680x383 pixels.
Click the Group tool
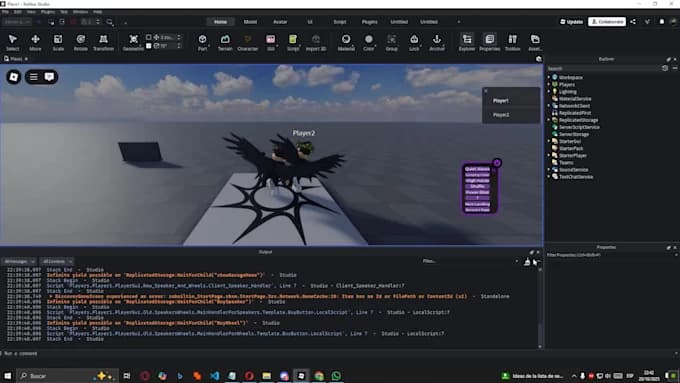pos(392,43)
